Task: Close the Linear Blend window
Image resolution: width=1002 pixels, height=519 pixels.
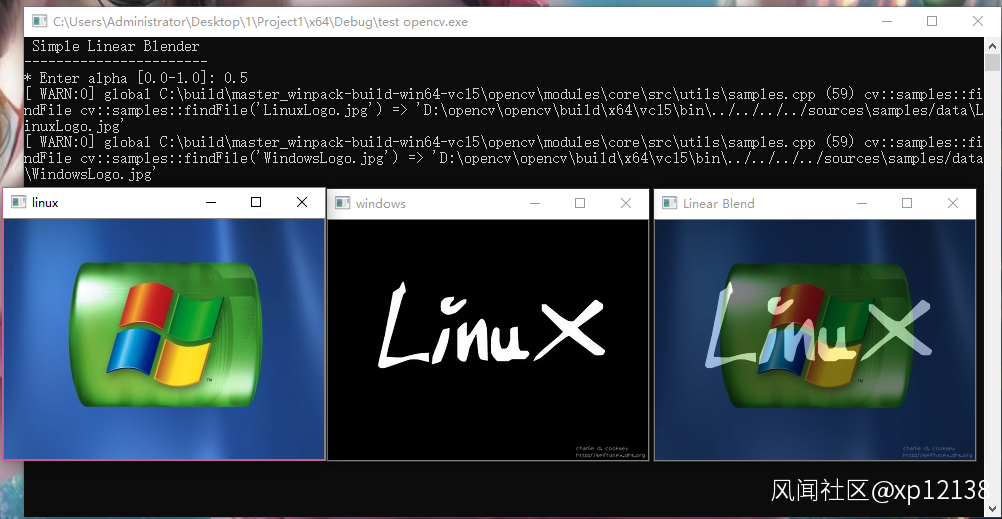Action: (x=952, y=203)
